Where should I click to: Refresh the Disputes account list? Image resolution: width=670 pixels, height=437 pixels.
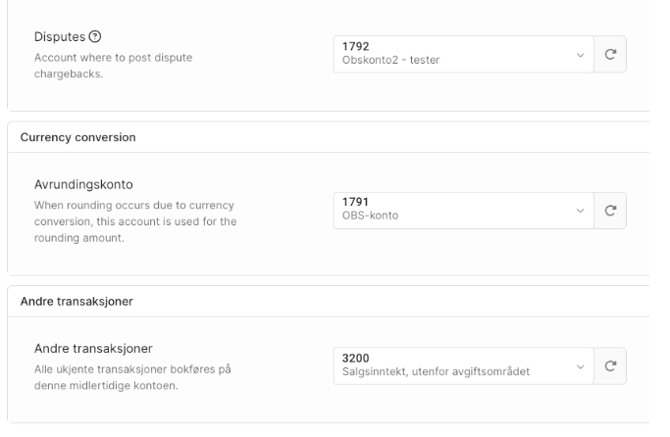[x=610, y=53]
